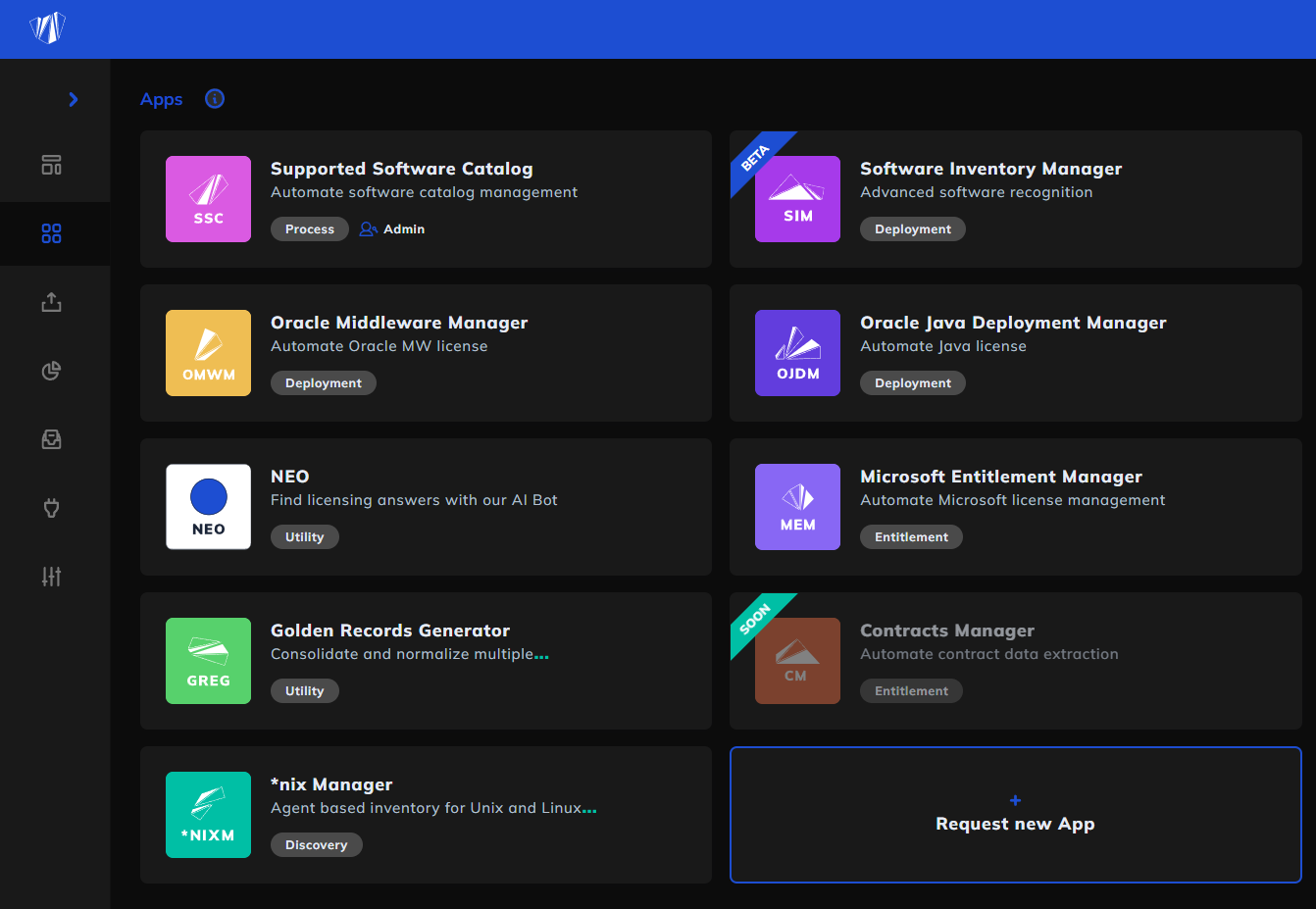Screen dimensions: 1316x909
Task: Click 'Automate contract data extraction' description
Action: click(x=989, y=654)
